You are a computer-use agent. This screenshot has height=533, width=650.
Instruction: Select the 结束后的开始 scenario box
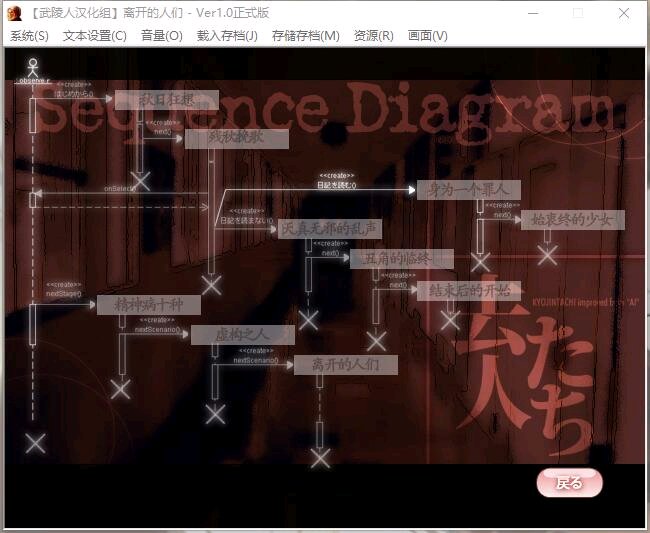click(x=469, y=291)
